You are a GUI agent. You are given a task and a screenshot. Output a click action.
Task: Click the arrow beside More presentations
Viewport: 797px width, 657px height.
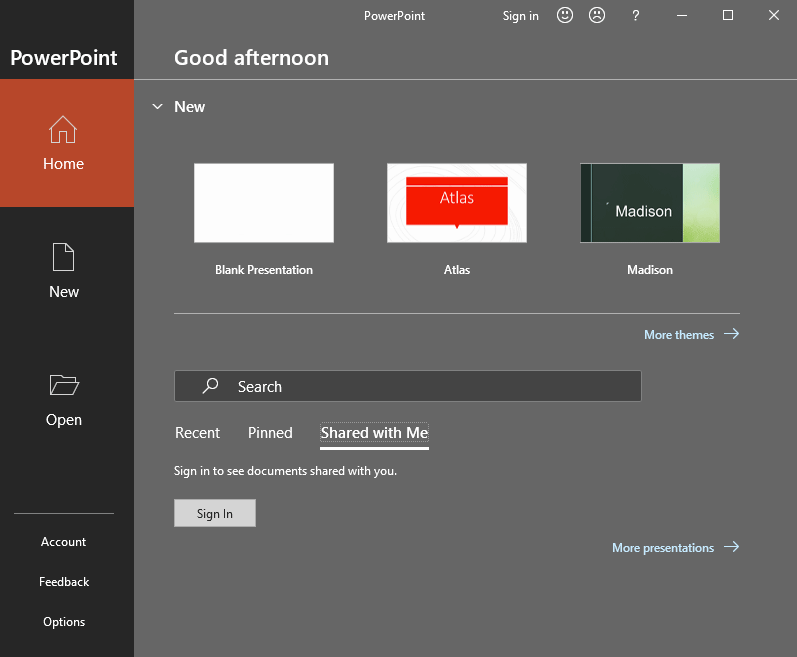pos(731,547)
